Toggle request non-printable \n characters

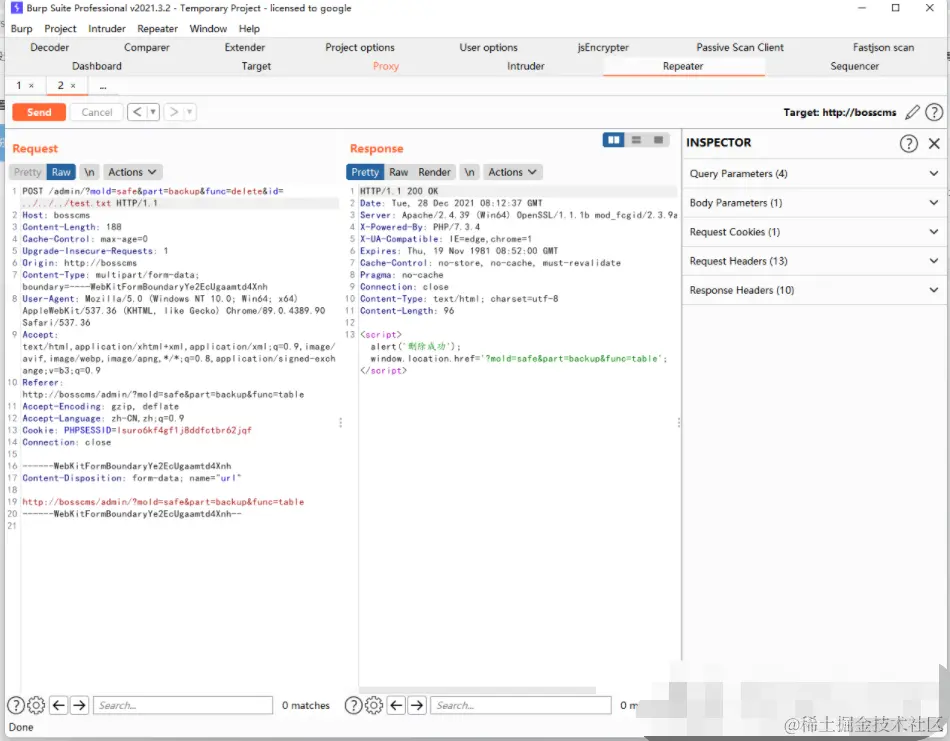pyautogui.click(x=89, y=172)
